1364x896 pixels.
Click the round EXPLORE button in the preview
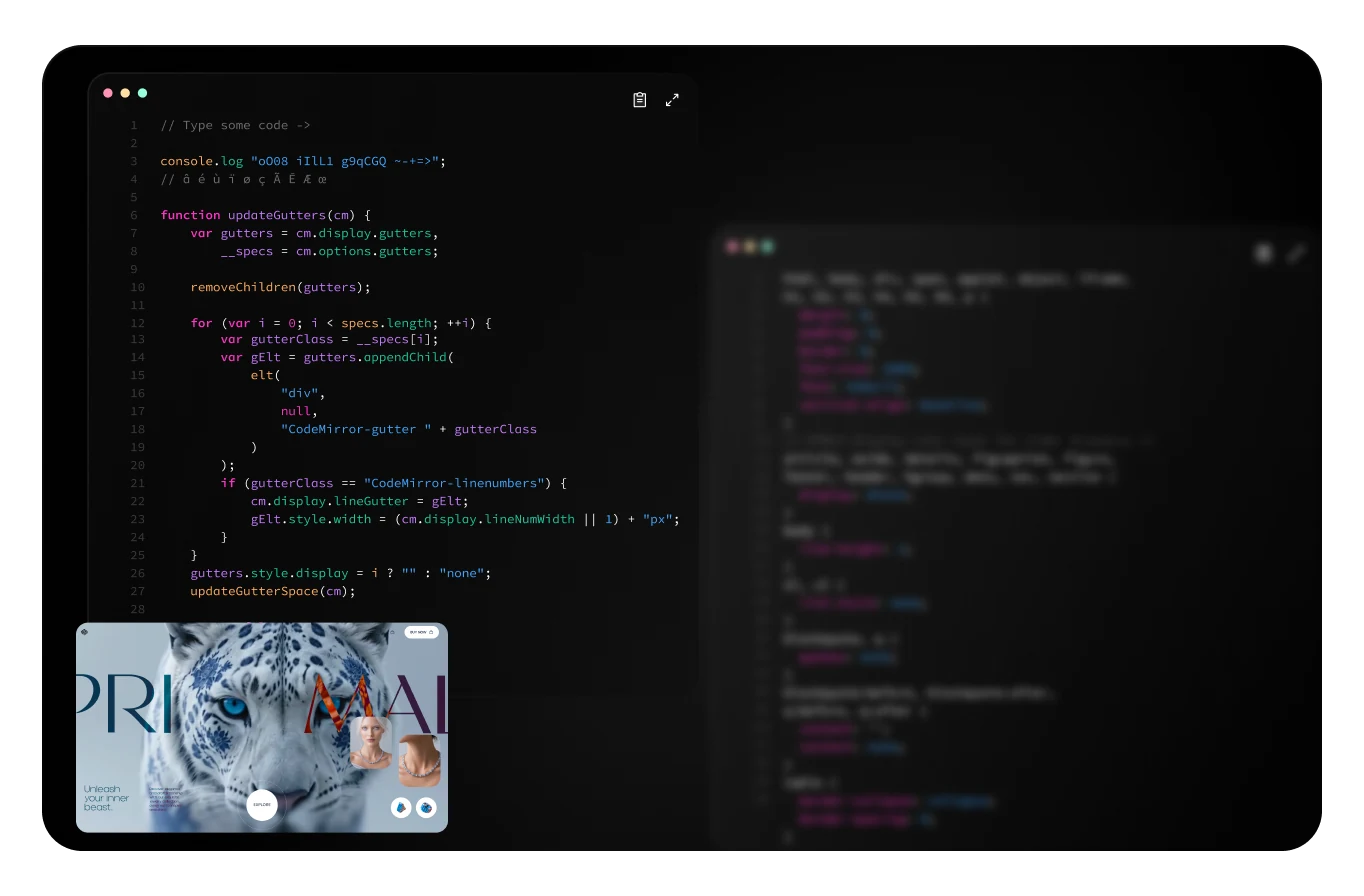pyautogui.click(x=262, y=804)
